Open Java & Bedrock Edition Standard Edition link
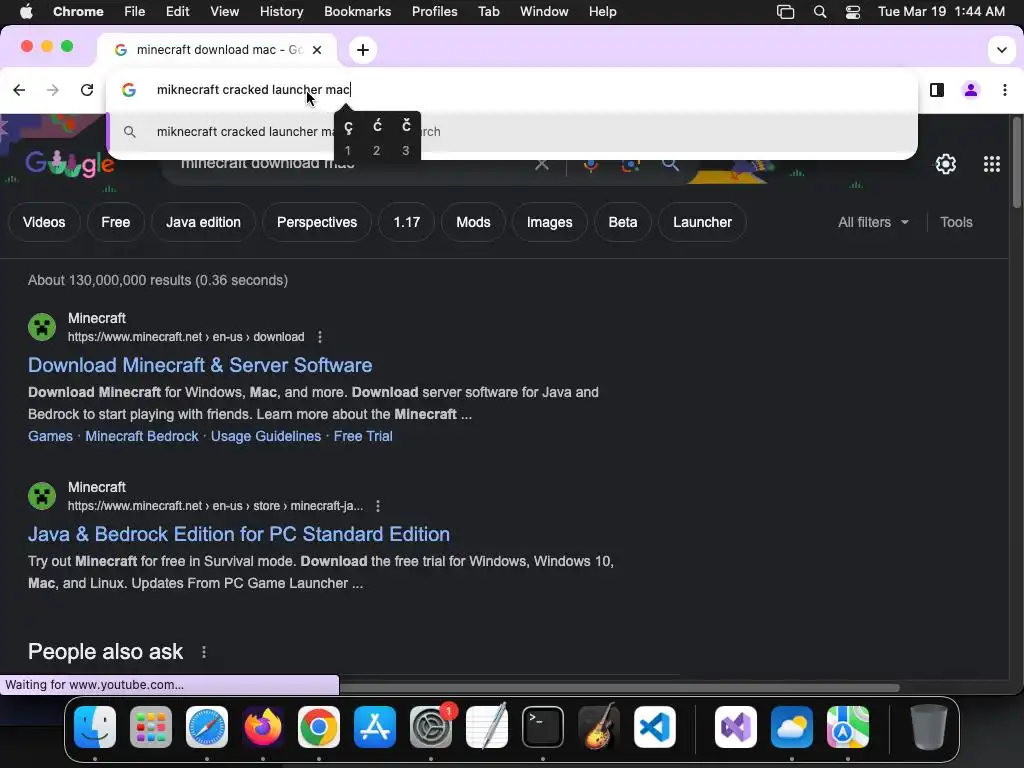Screen dimensions: 1024x768 (x=239, y=534)
